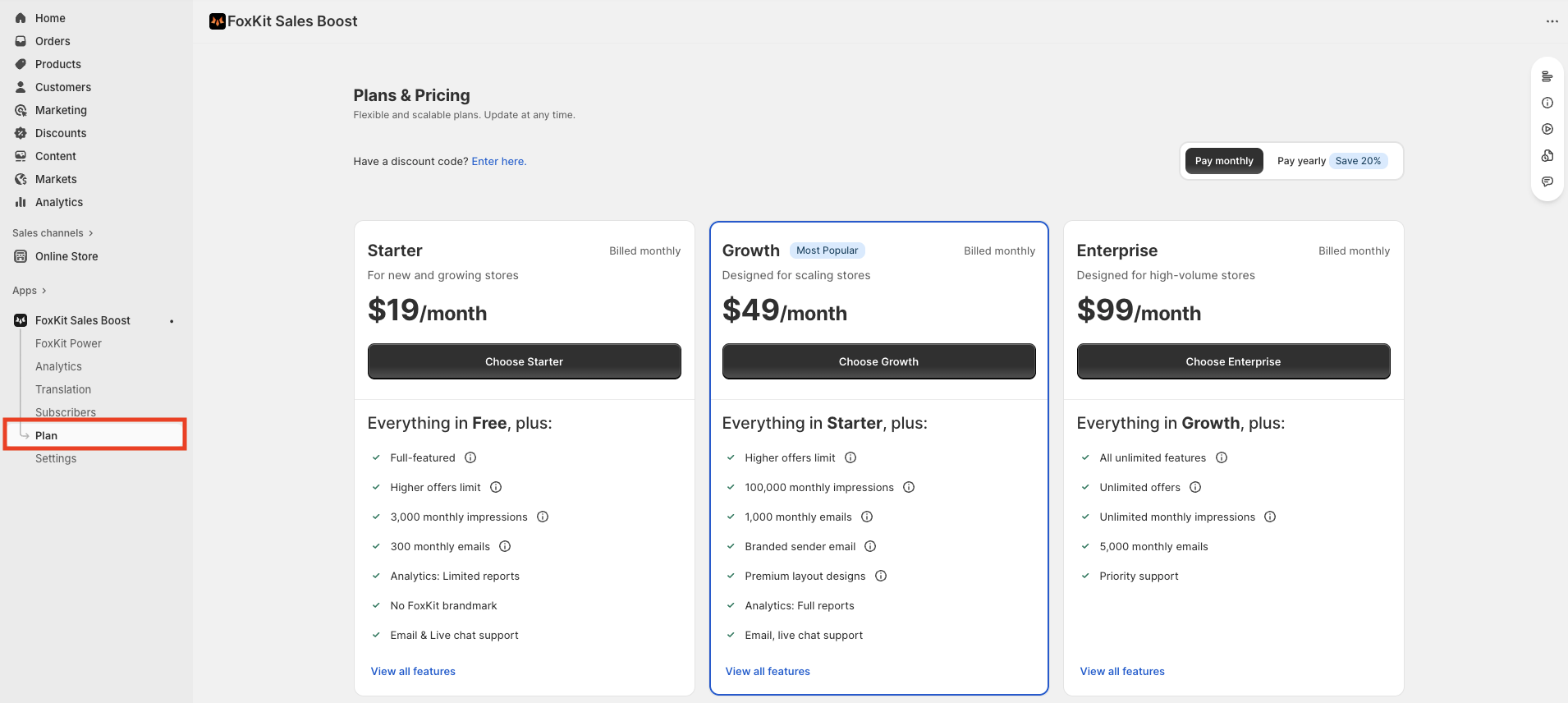Click info icon next to 100,000 monthly impressions
Screen dimensions: 1568x703
pos(909,487)
